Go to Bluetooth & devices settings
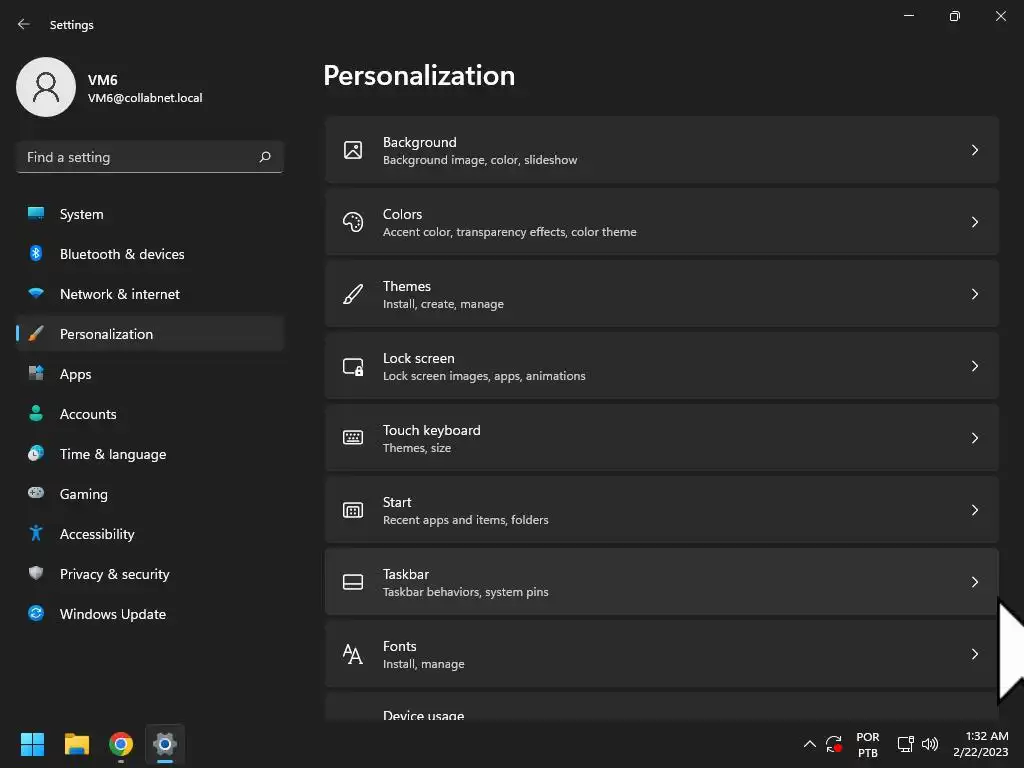This screenshot has width=1024, height=768. coord(122,254)
